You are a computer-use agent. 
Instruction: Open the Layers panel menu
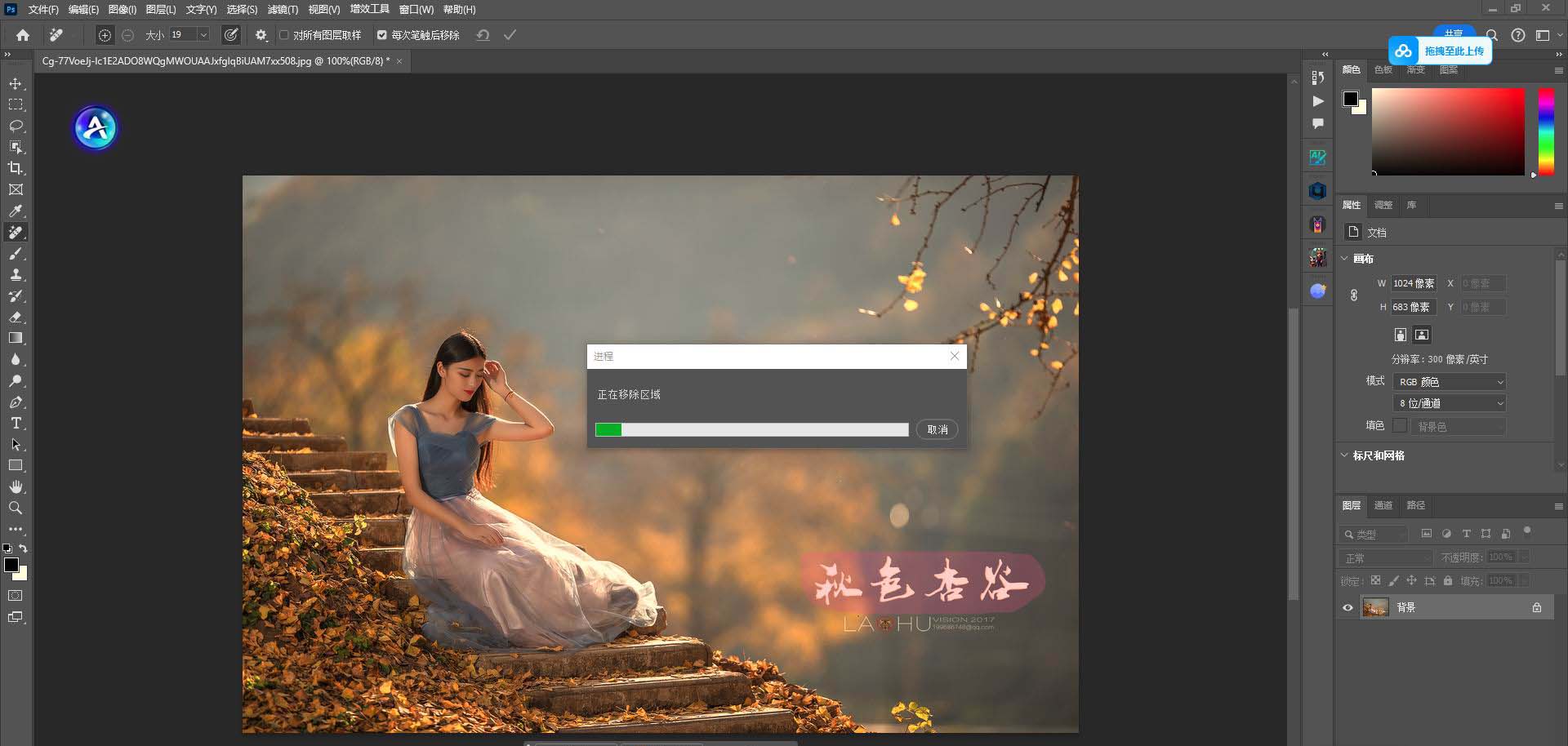(1558, 506)
